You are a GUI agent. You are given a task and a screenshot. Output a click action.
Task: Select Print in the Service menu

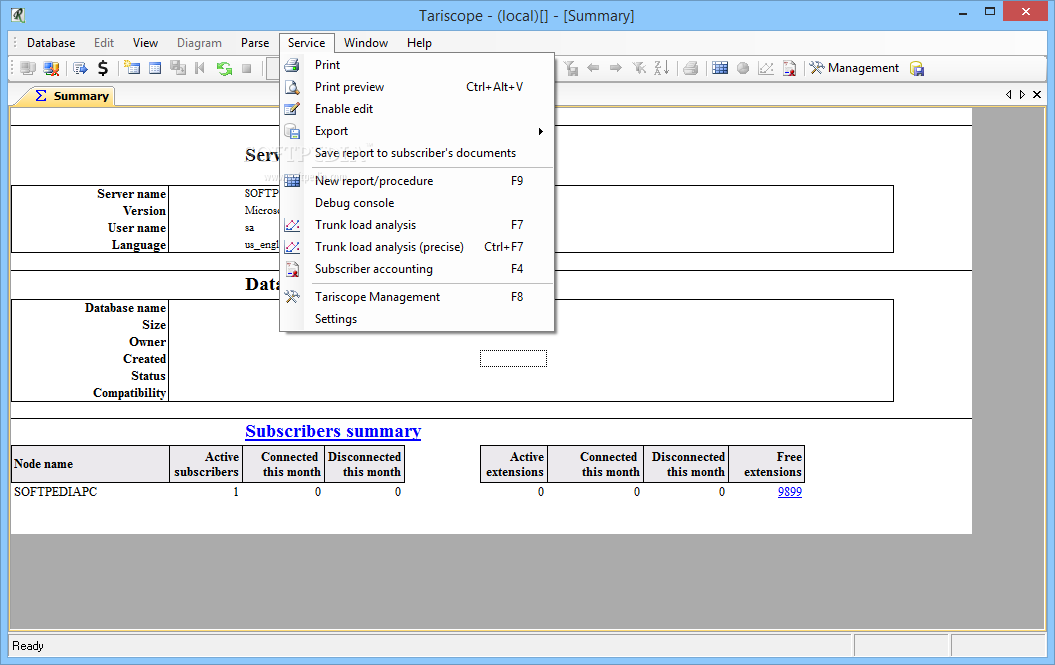point(417,65)
